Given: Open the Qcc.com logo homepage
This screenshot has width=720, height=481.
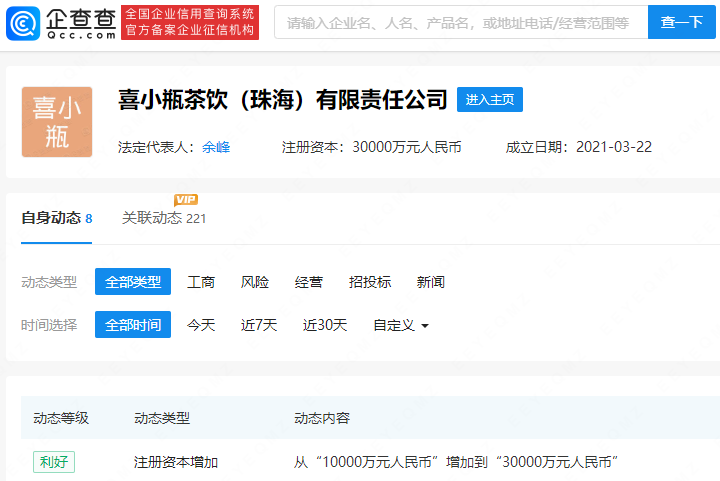Looking at the screenshot, I should pyautogui.click(x=61, y=23).
